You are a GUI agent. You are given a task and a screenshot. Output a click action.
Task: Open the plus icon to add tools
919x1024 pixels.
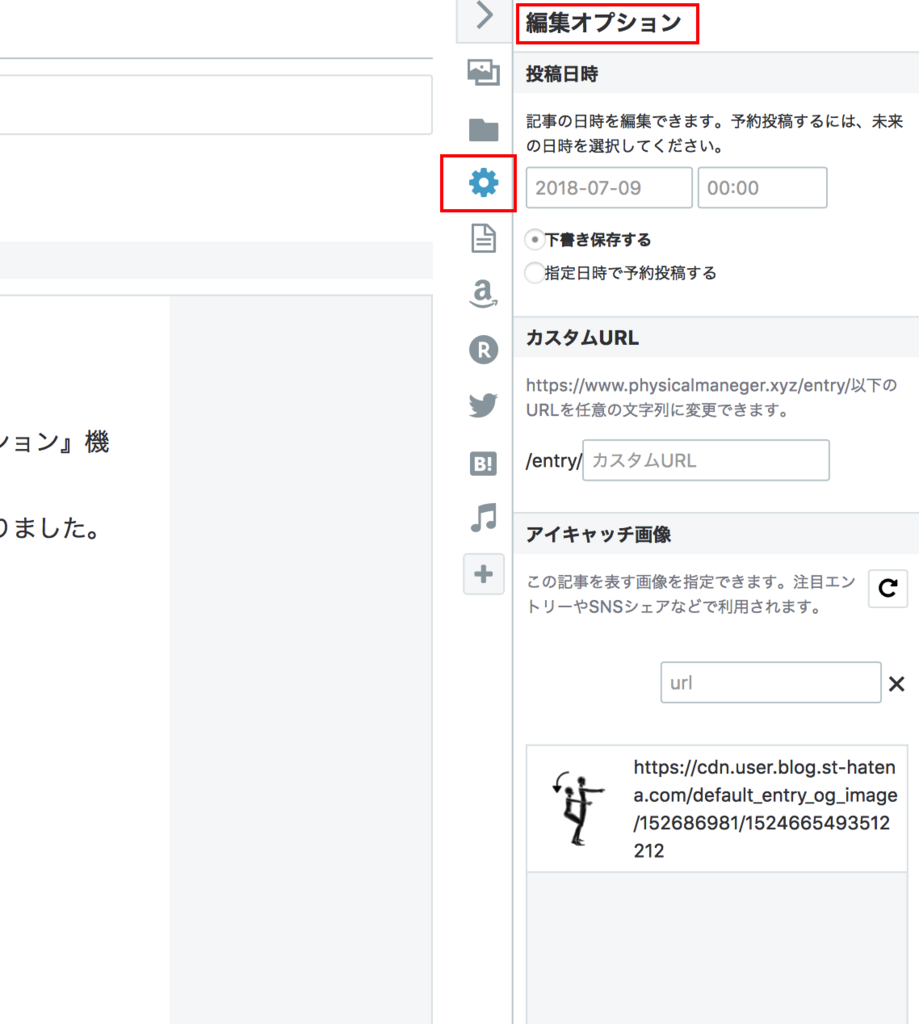click(x=483, y=574)
